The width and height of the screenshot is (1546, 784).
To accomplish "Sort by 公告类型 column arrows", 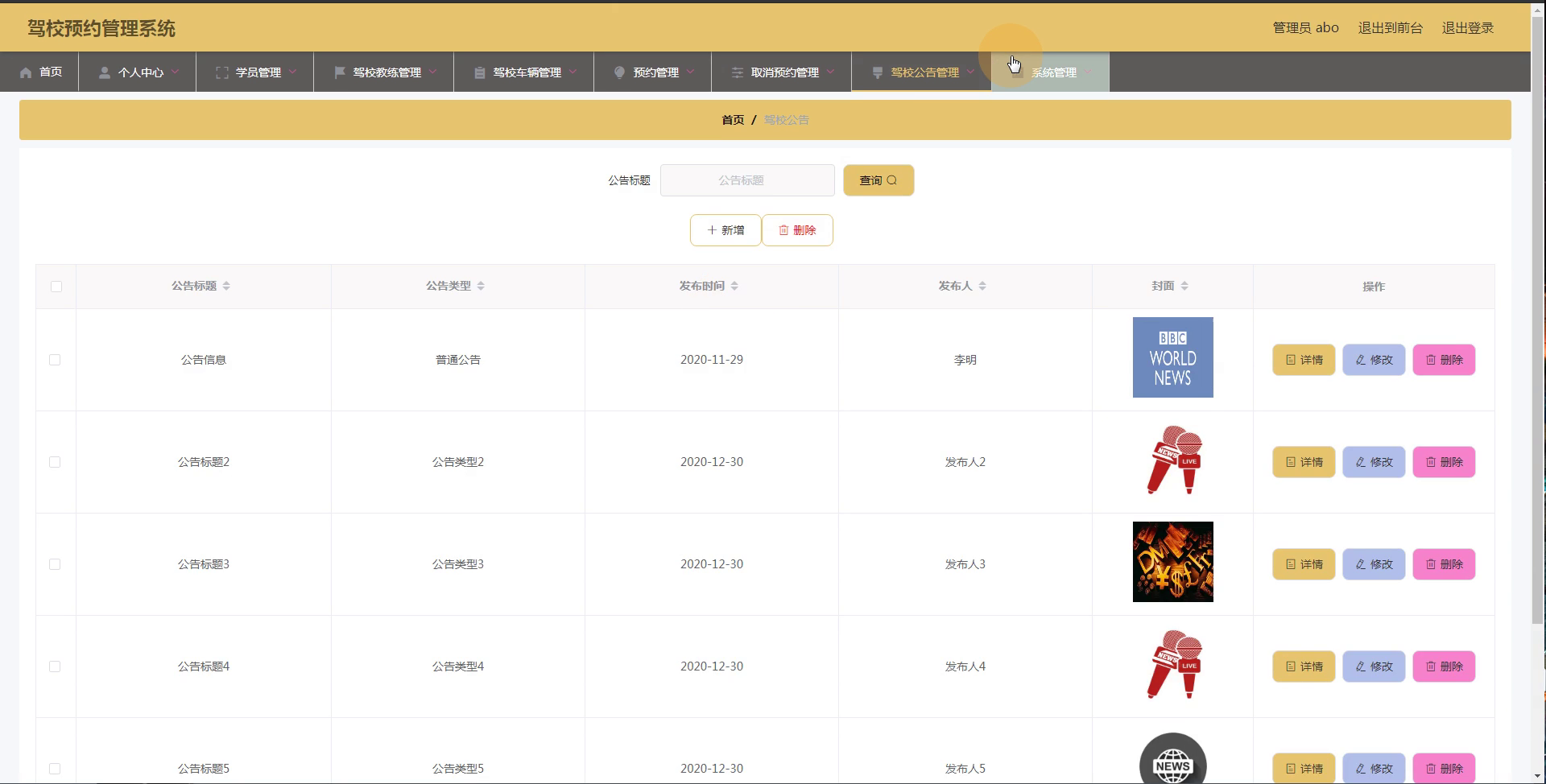I will pyautogui.click(x=481, y=286).
